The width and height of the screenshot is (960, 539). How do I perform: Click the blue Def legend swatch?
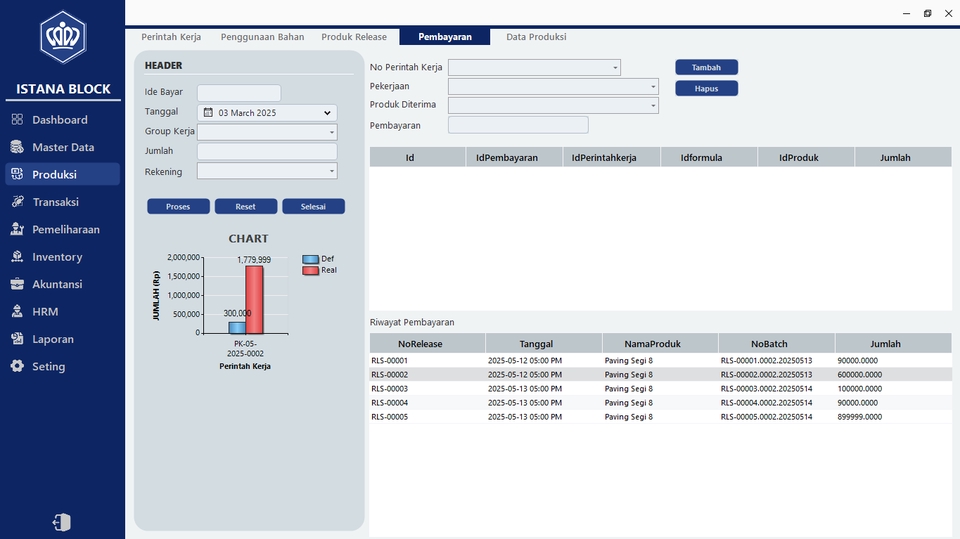click(x=310, y=259)
